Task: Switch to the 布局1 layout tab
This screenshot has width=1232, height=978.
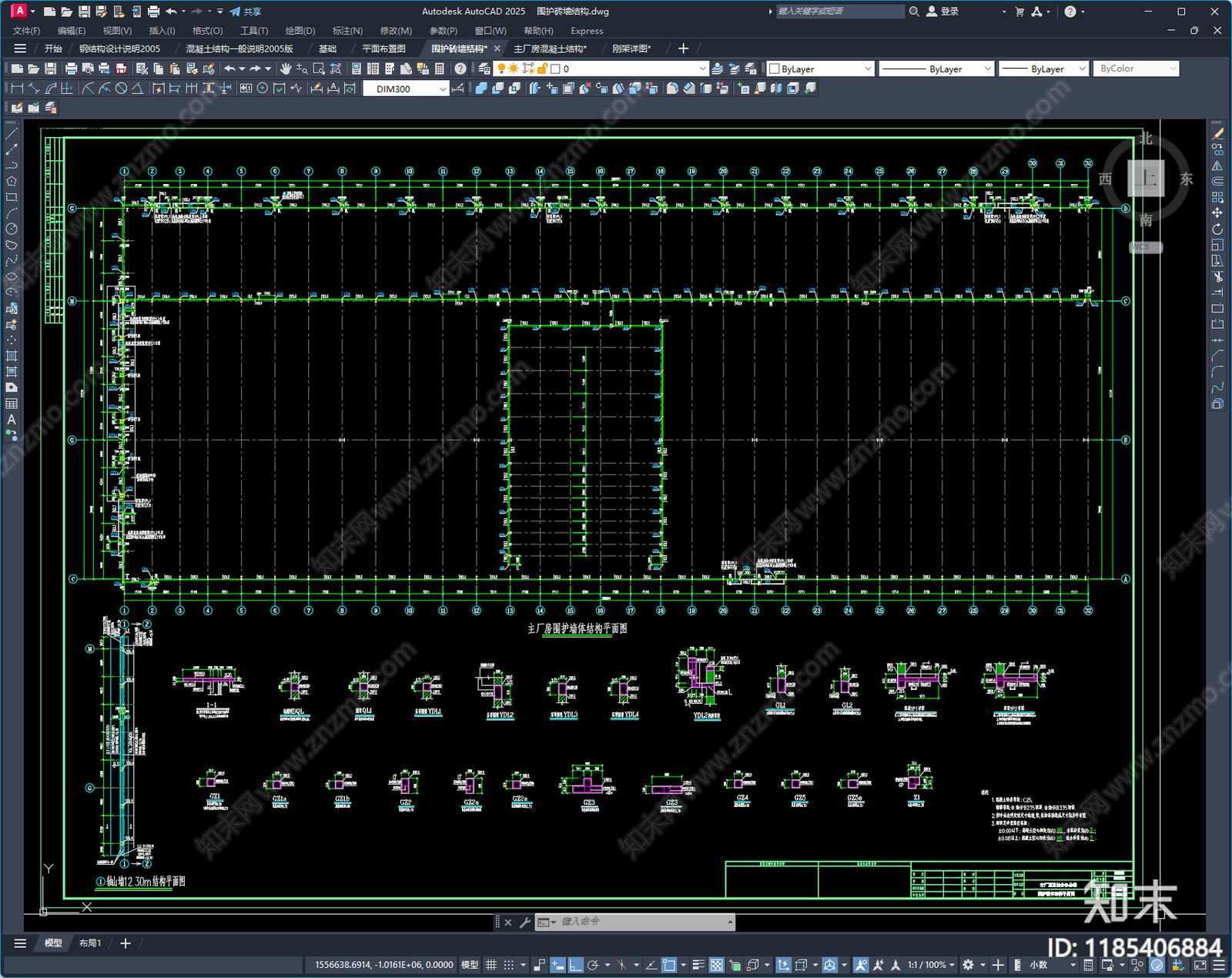Action: coord(90,943)
